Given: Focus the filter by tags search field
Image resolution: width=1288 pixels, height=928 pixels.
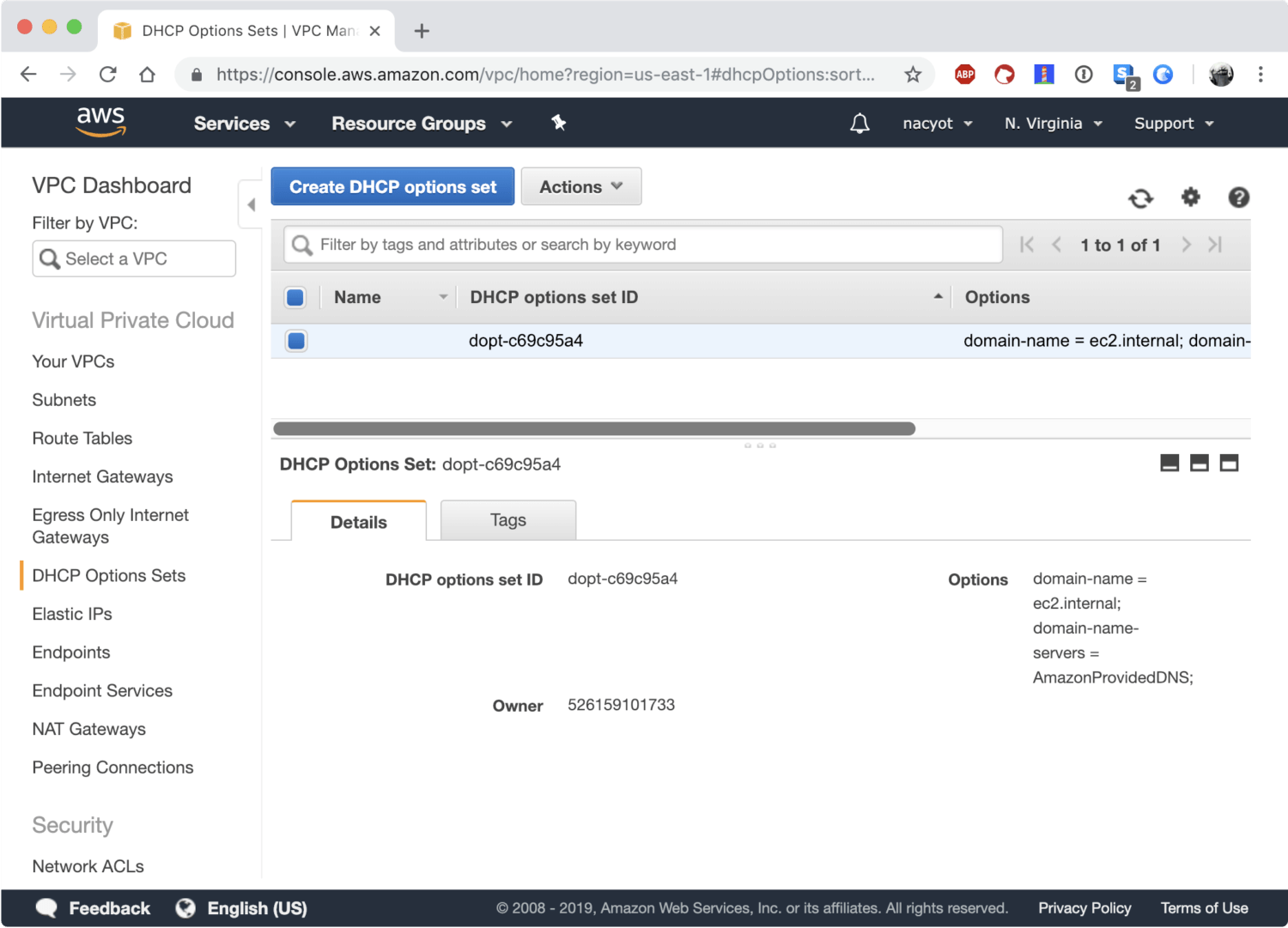Looking at the screenshot, I should pos(643,245).
